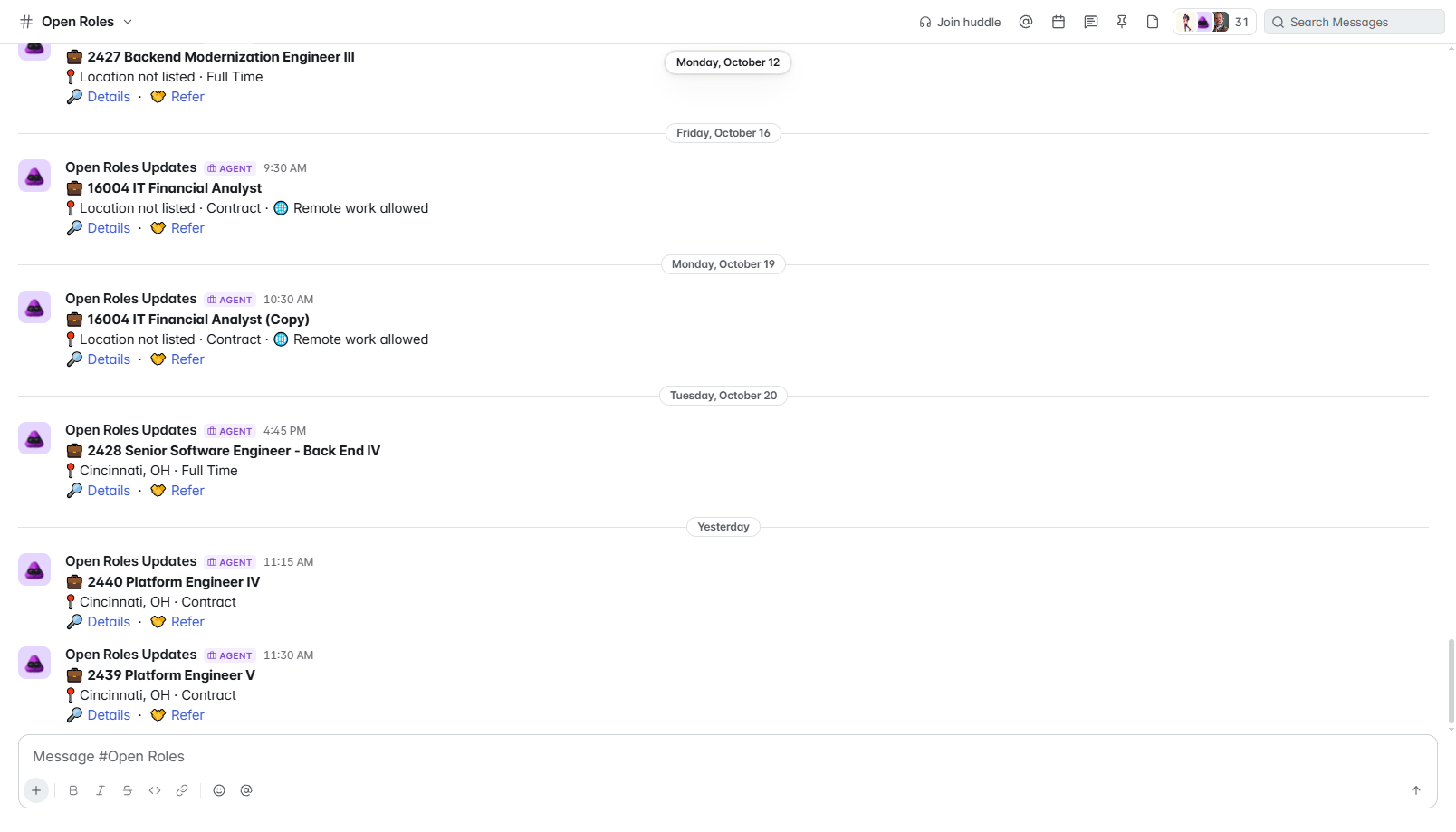This screenshot has height=832, width=1456.
Task: Click the 4:45 PM Open Roles Updates avatar
Action: (34, 438)
